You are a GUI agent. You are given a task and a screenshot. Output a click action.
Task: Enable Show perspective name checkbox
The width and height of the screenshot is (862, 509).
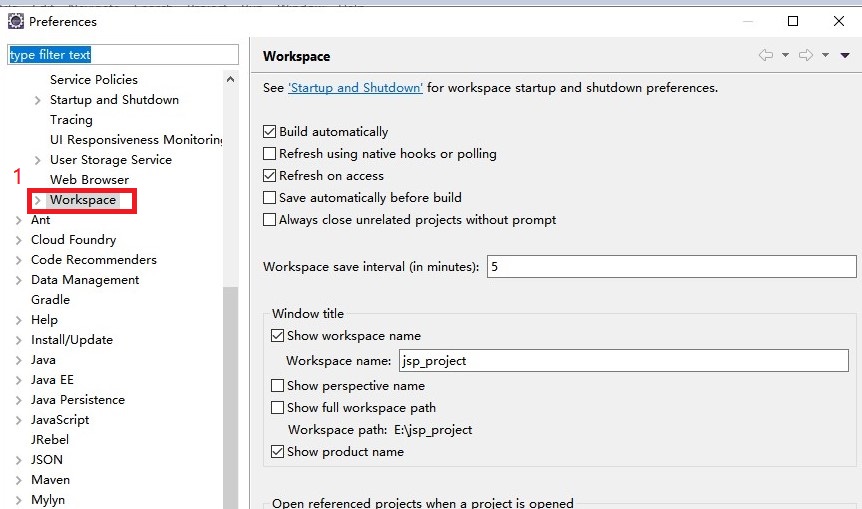click(278, 386)
